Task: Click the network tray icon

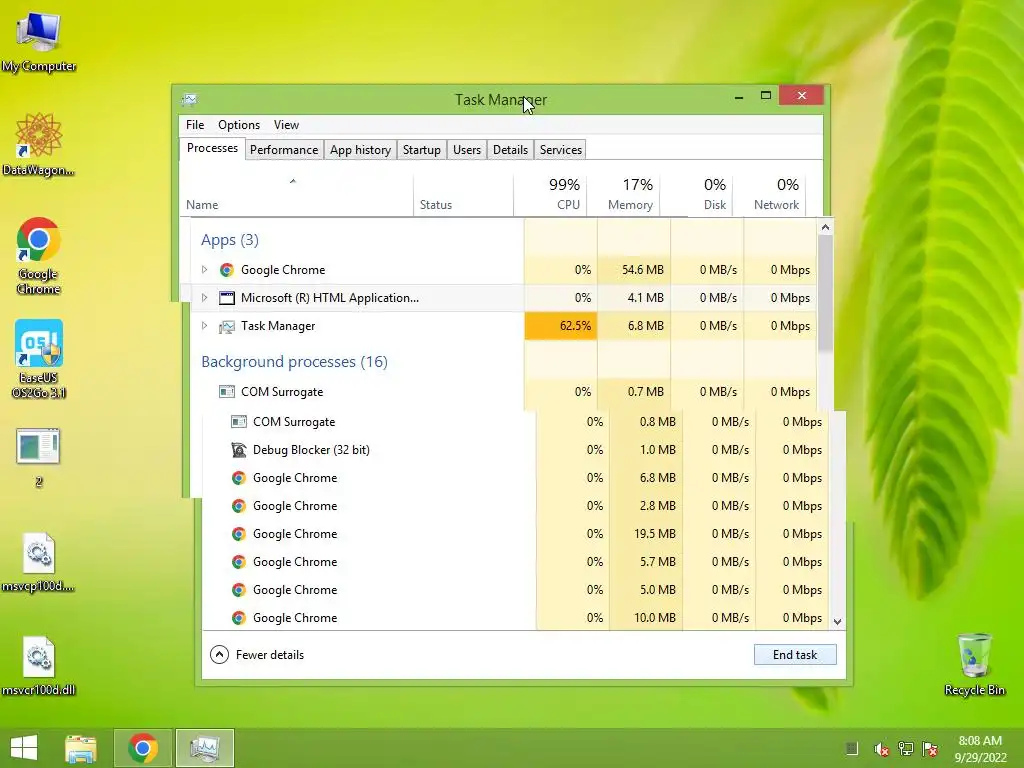Action: click(x=906, y=749)
